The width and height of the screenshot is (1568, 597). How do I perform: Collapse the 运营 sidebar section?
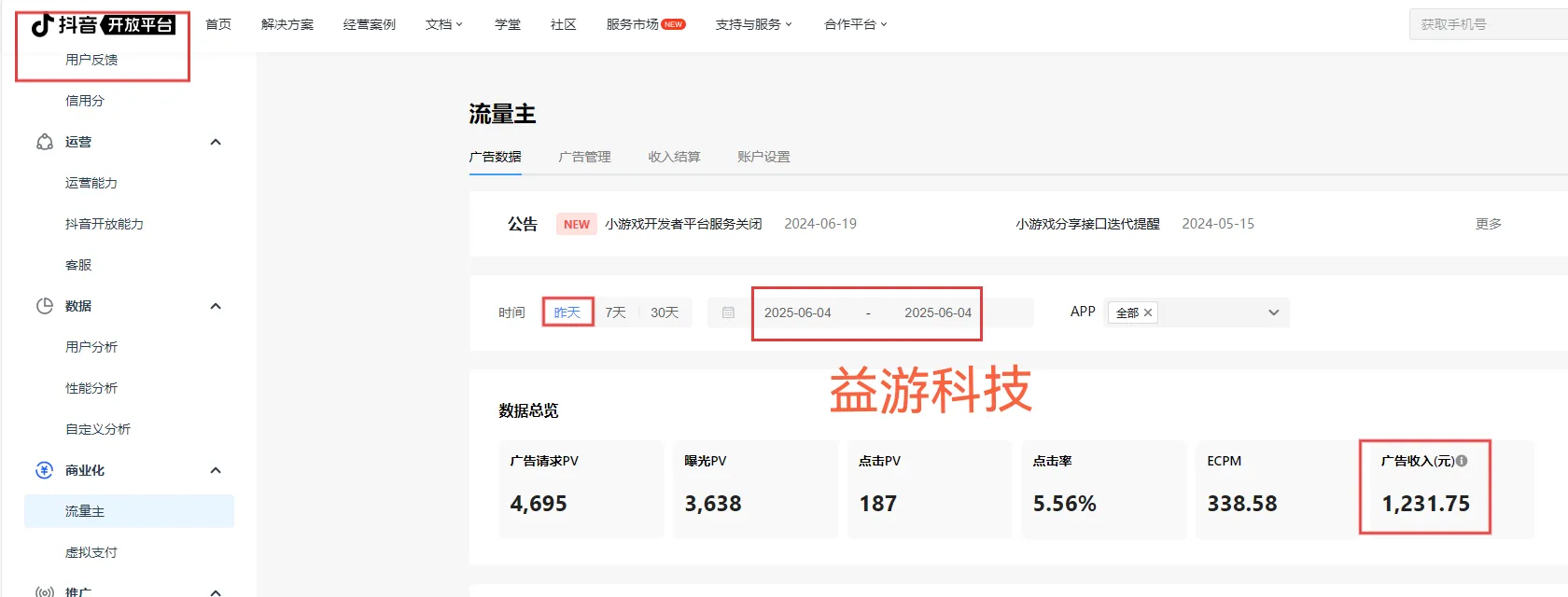[216, 142]
